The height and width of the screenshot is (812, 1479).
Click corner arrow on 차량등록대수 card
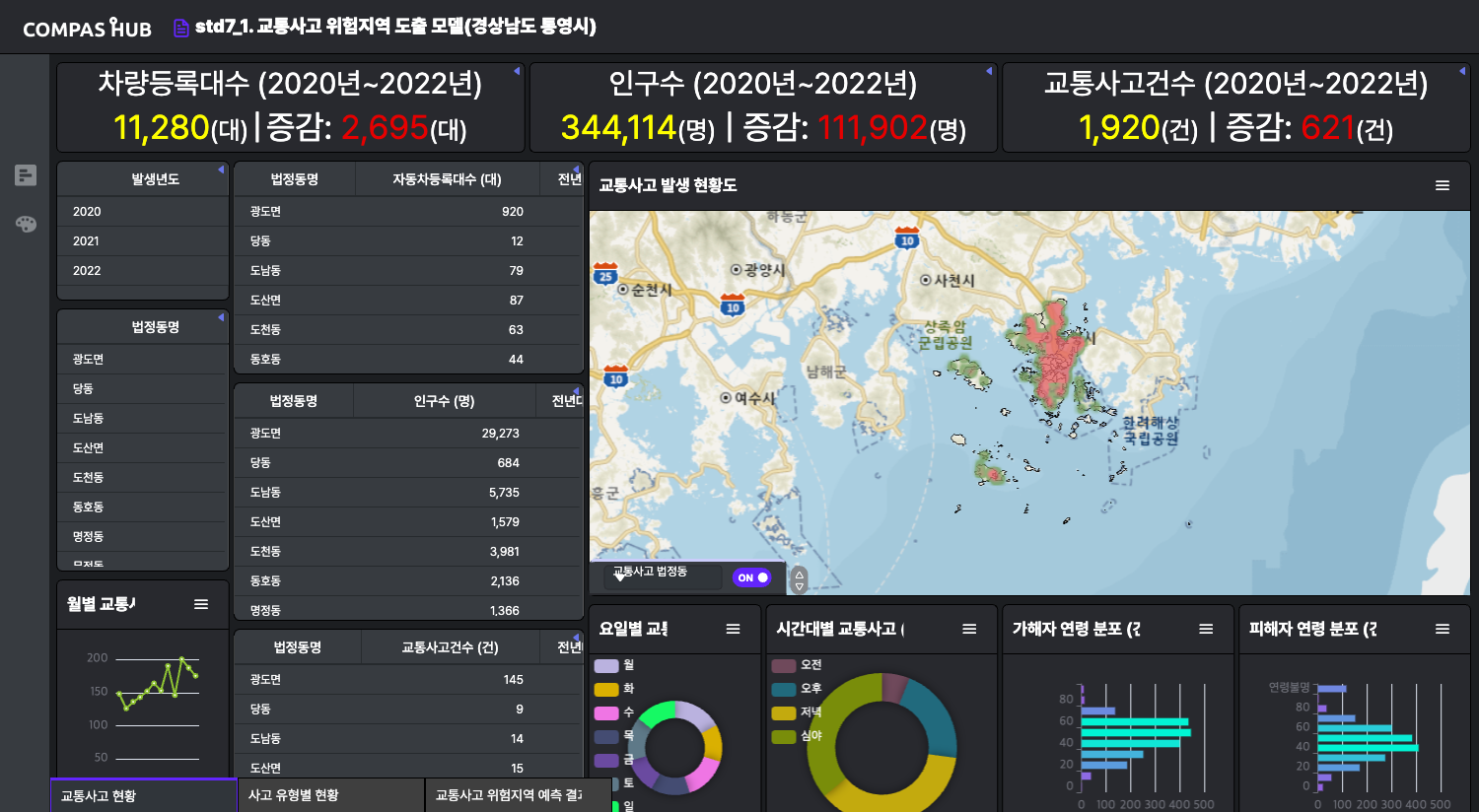517,71
